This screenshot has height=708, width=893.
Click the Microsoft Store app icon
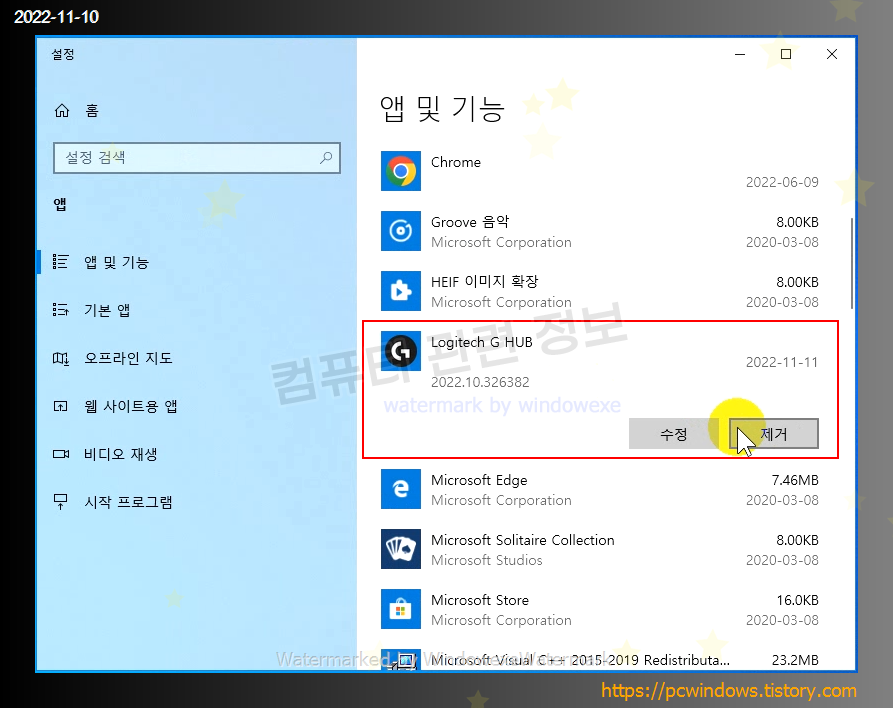[x=401, y=609]
